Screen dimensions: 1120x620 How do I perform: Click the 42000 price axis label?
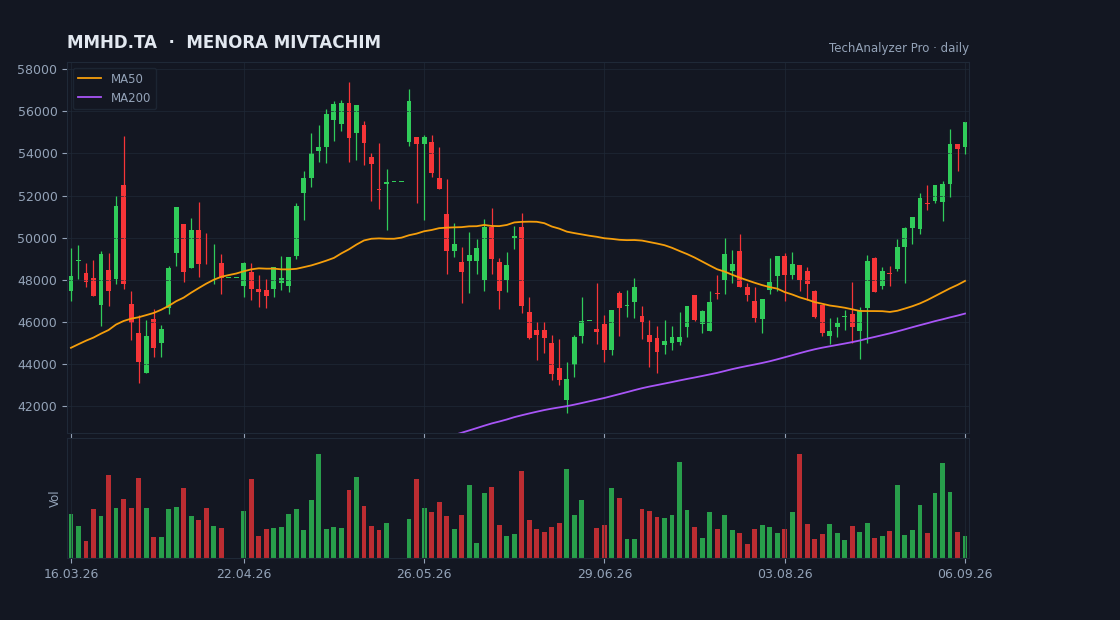point(37,407)
